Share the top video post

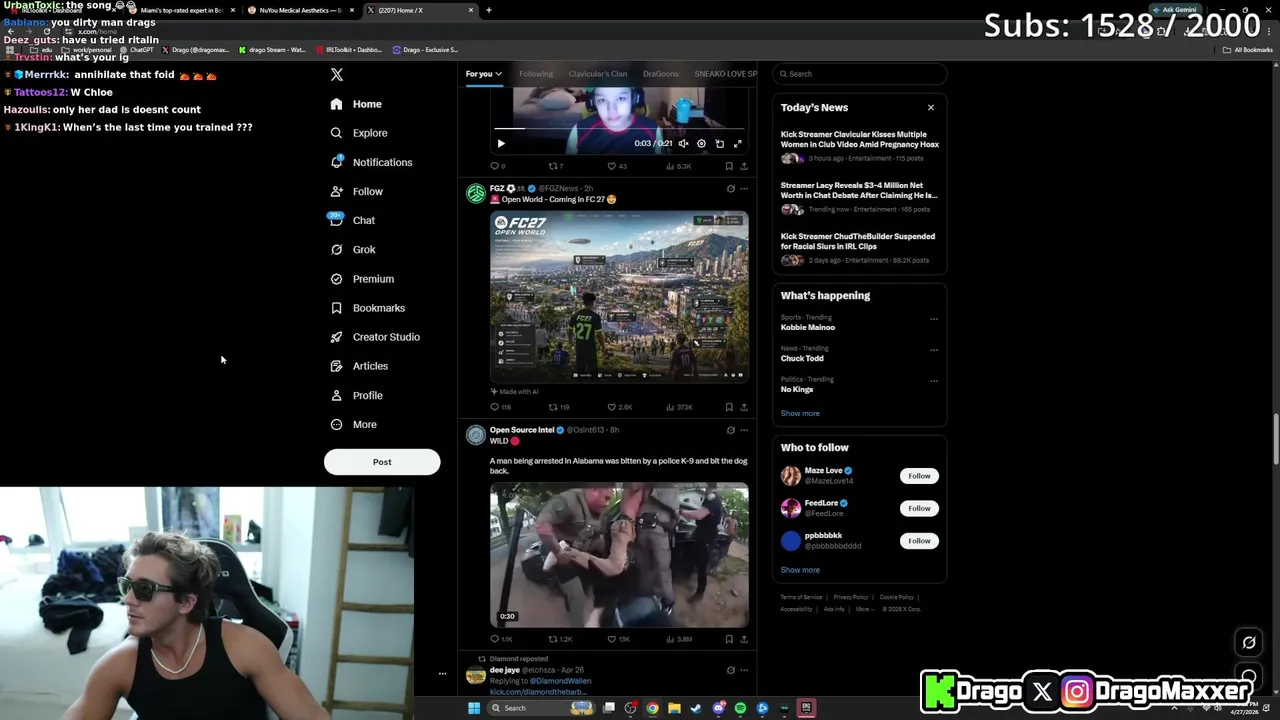click(x=743, y=166)
